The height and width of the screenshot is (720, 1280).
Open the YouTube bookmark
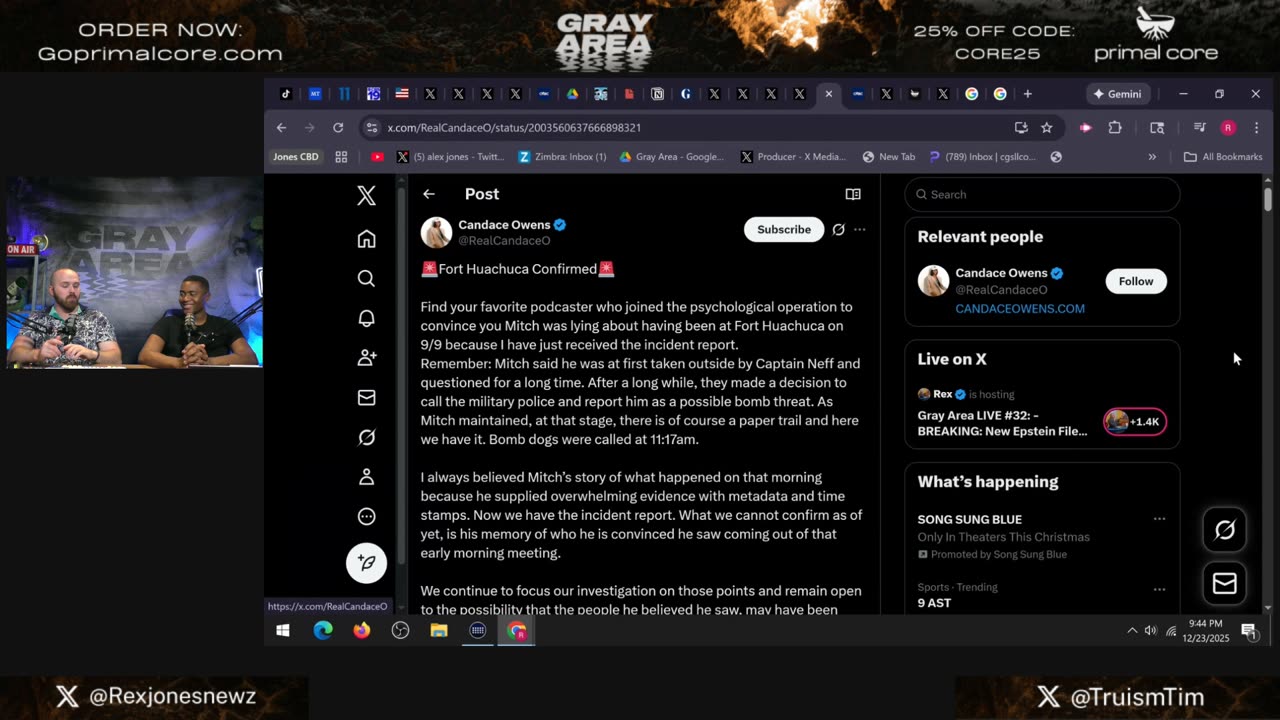[377, 157]
